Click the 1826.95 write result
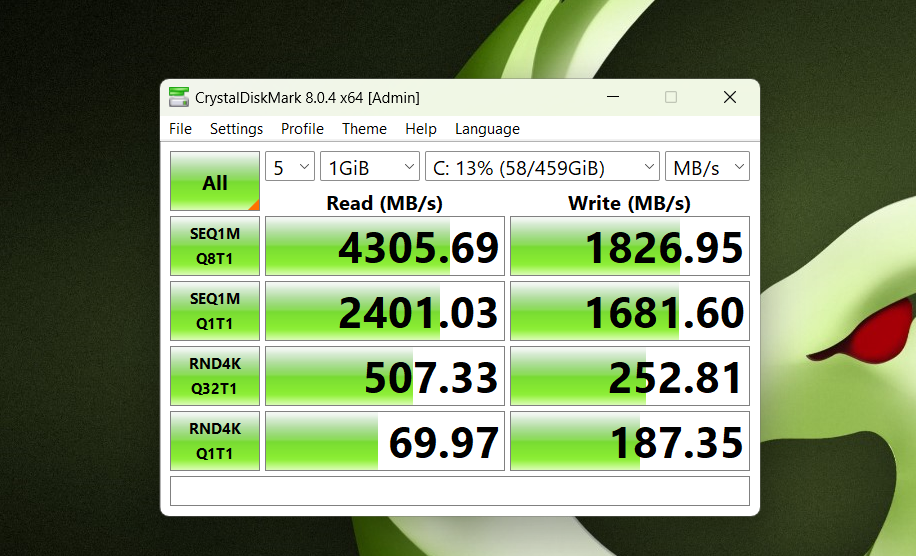Image resolution: width=916 pixels, height=556 pixels. pos(630,246)
